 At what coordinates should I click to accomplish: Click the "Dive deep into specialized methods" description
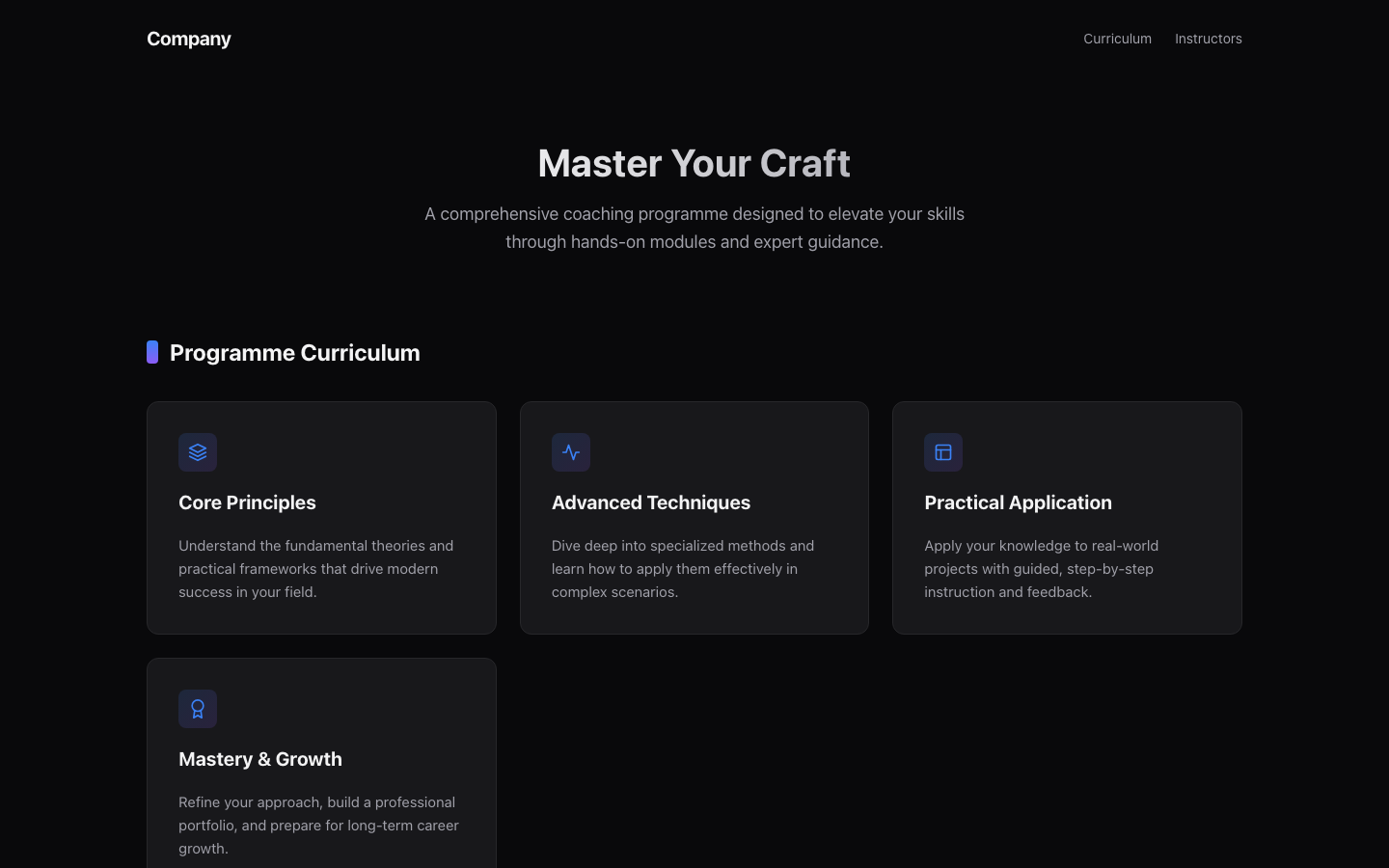tap(683, 569)
